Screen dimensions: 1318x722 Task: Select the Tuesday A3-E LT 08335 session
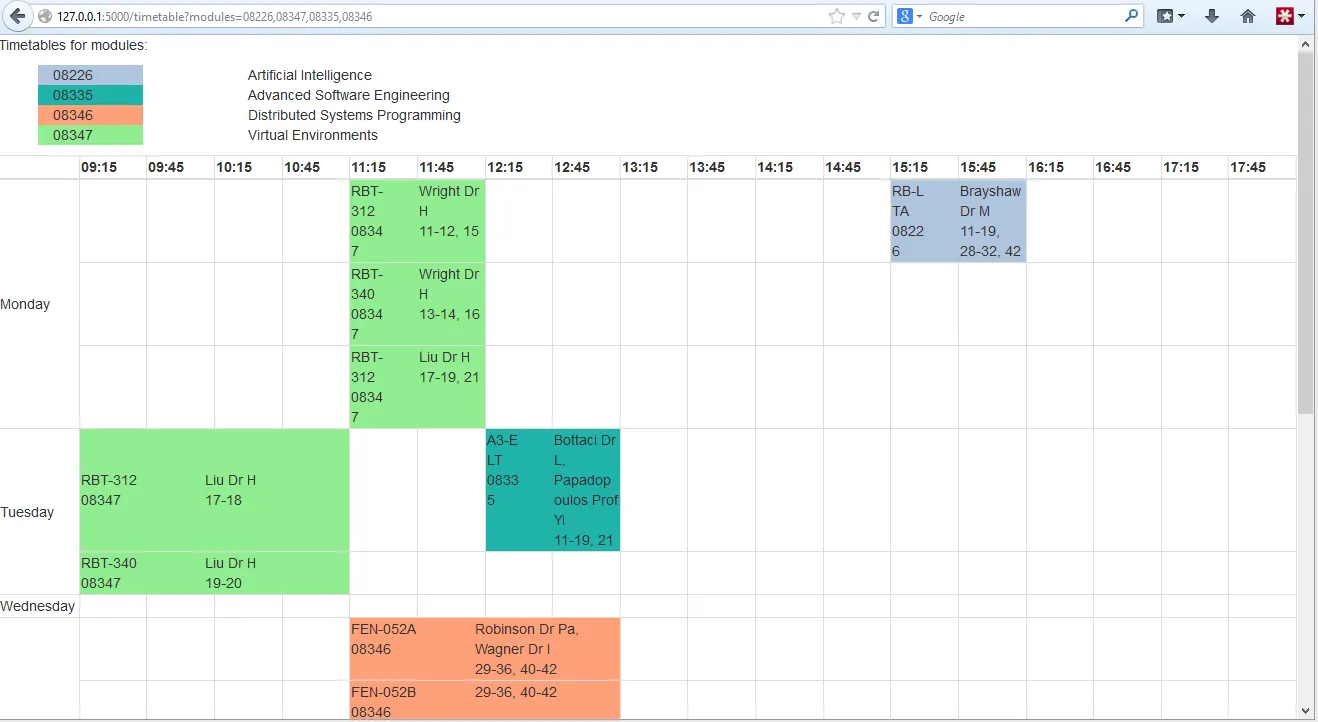pos(552,490)
